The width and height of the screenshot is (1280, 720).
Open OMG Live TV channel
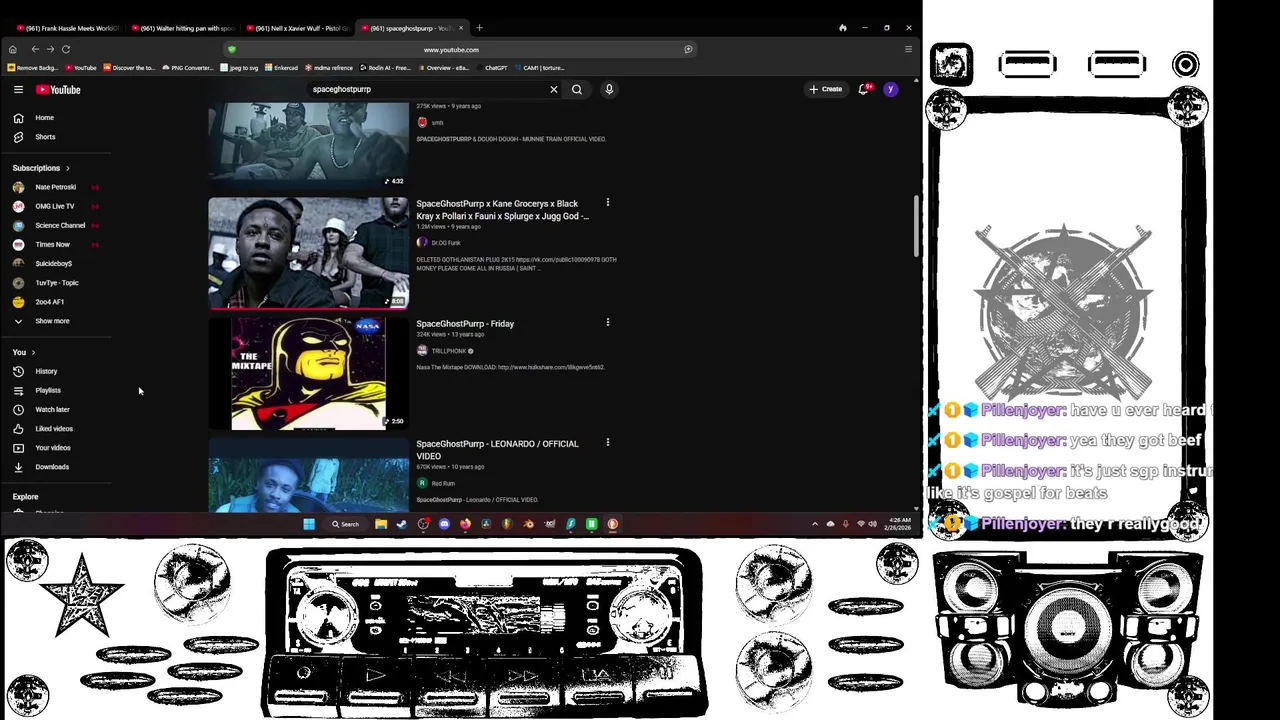(x=55, y=206)
